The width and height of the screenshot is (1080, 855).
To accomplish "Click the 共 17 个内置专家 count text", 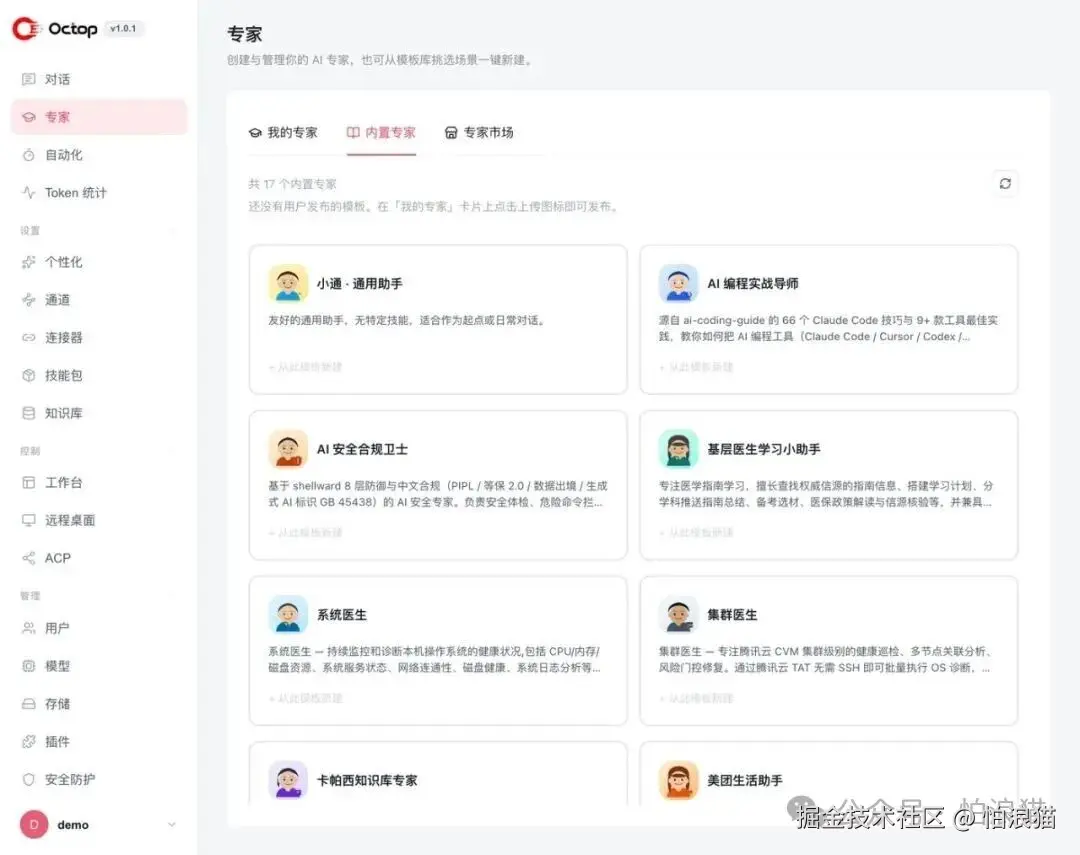I will [x=292, y=184].
